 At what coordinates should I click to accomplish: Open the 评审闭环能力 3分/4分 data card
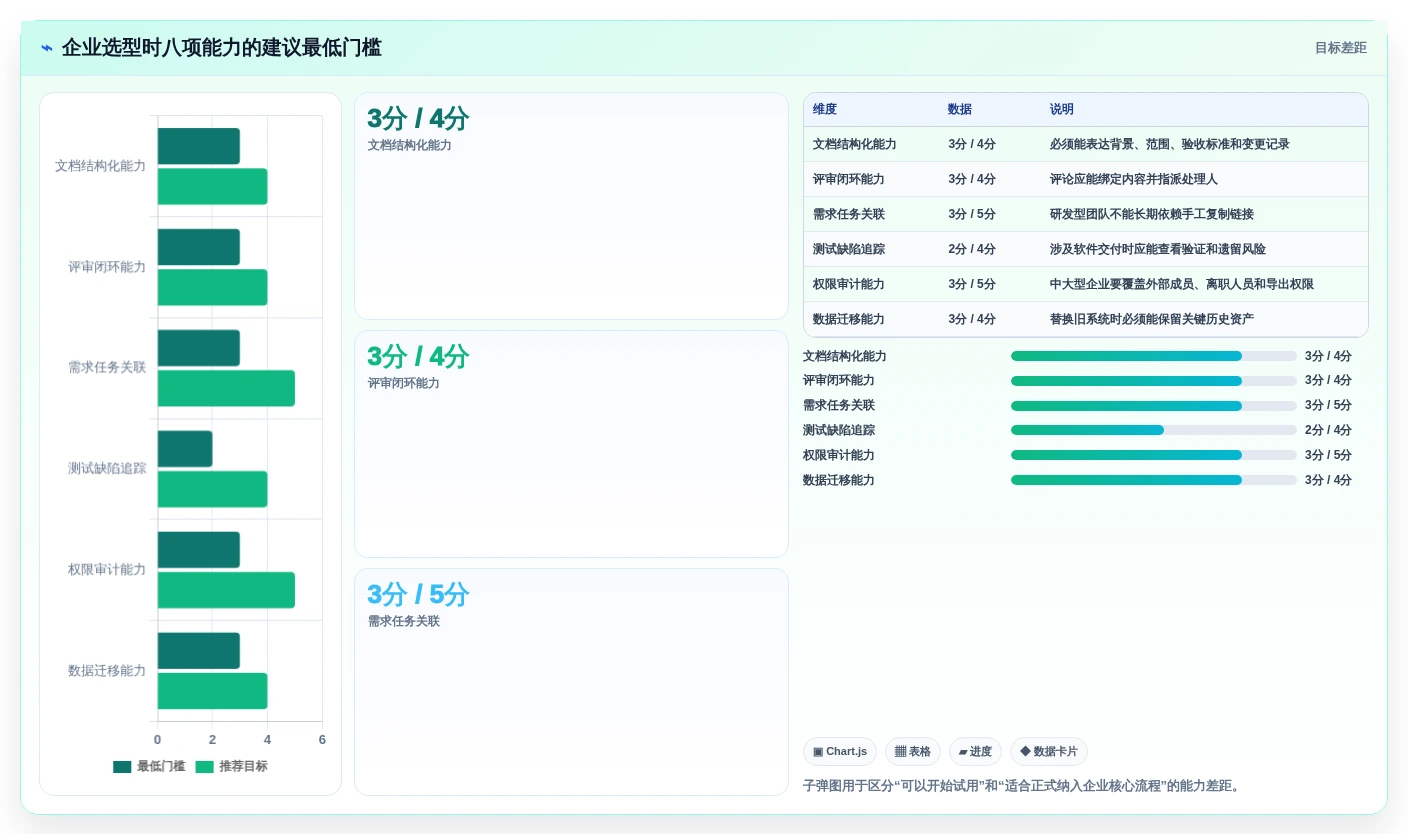pos(571,444)
